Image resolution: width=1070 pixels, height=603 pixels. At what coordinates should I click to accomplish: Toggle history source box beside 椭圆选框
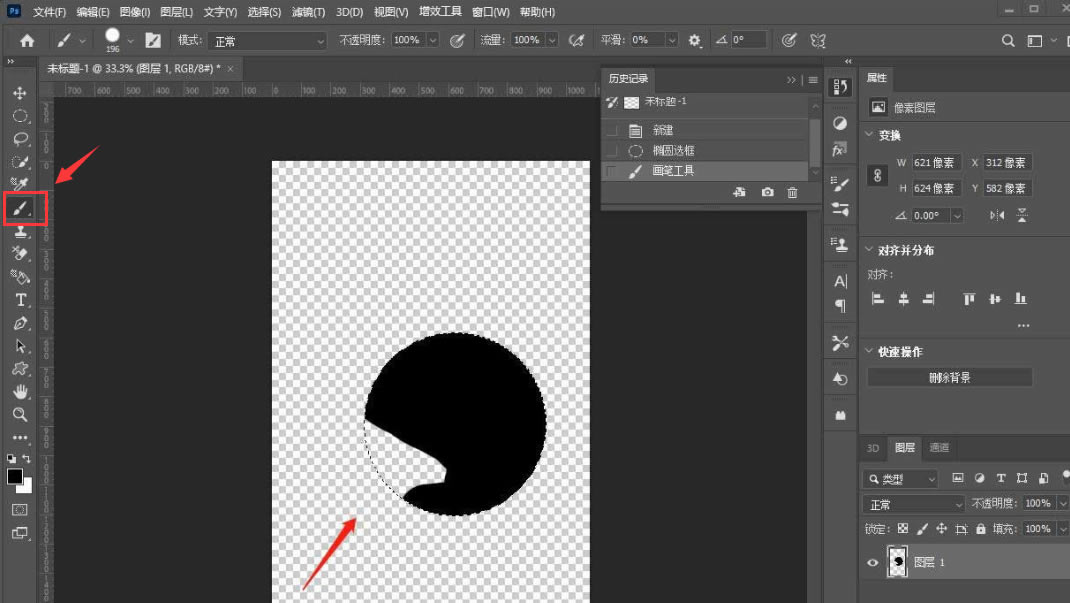[x=612, y=151]
